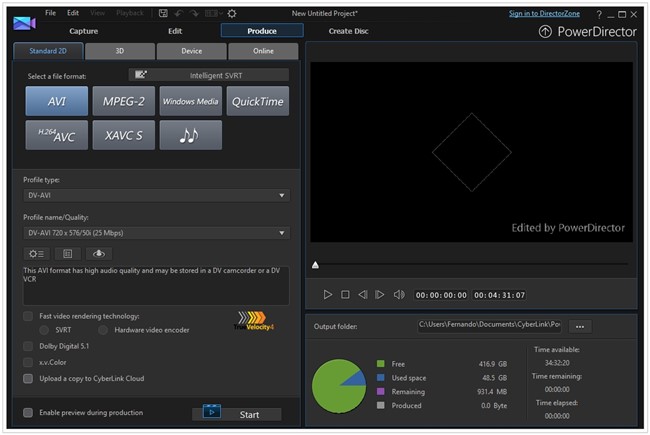This screenshot has width=650, height=435.
Task: Select the Windows Media format
Action: coord(191,101)
